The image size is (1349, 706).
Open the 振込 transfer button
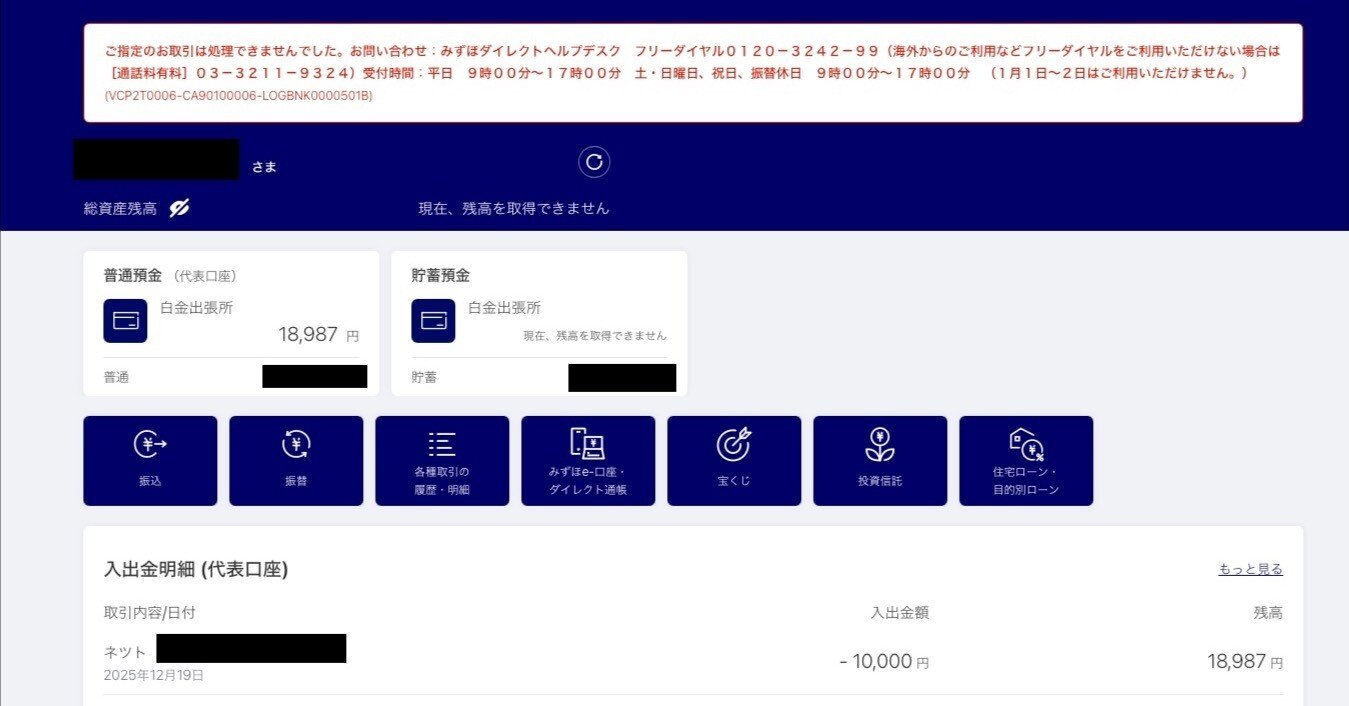150,461
